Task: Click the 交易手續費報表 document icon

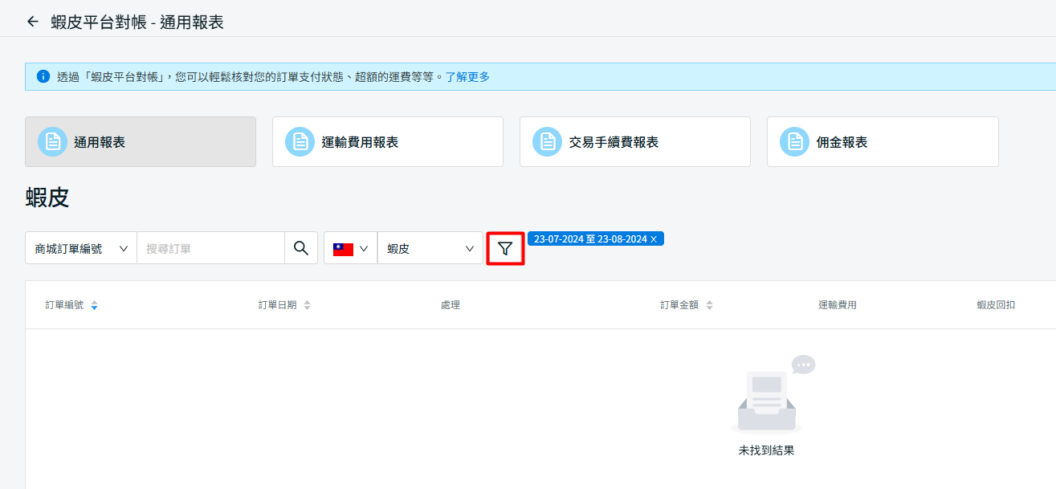Action: pyautogui.click(x=547, y=142)
